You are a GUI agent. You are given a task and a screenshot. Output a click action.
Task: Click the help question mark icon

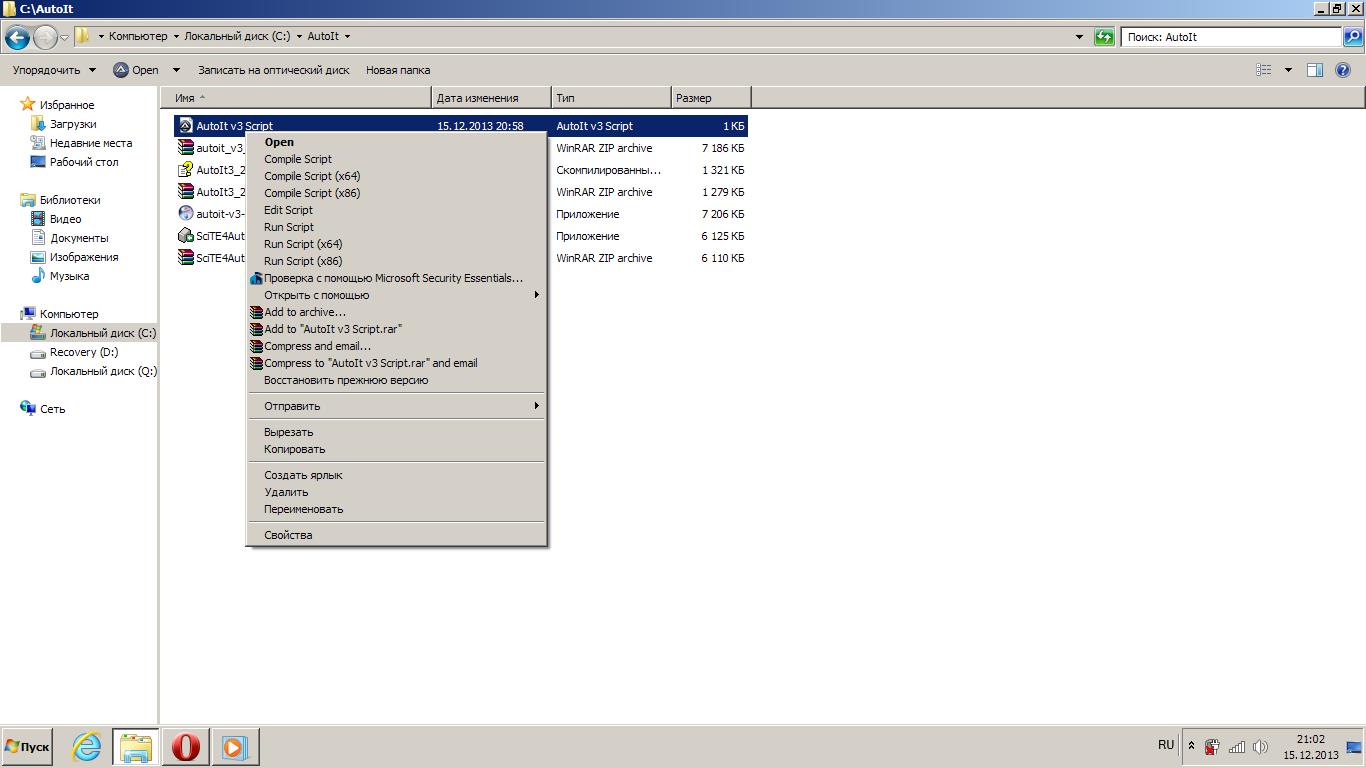point(1343,70)
